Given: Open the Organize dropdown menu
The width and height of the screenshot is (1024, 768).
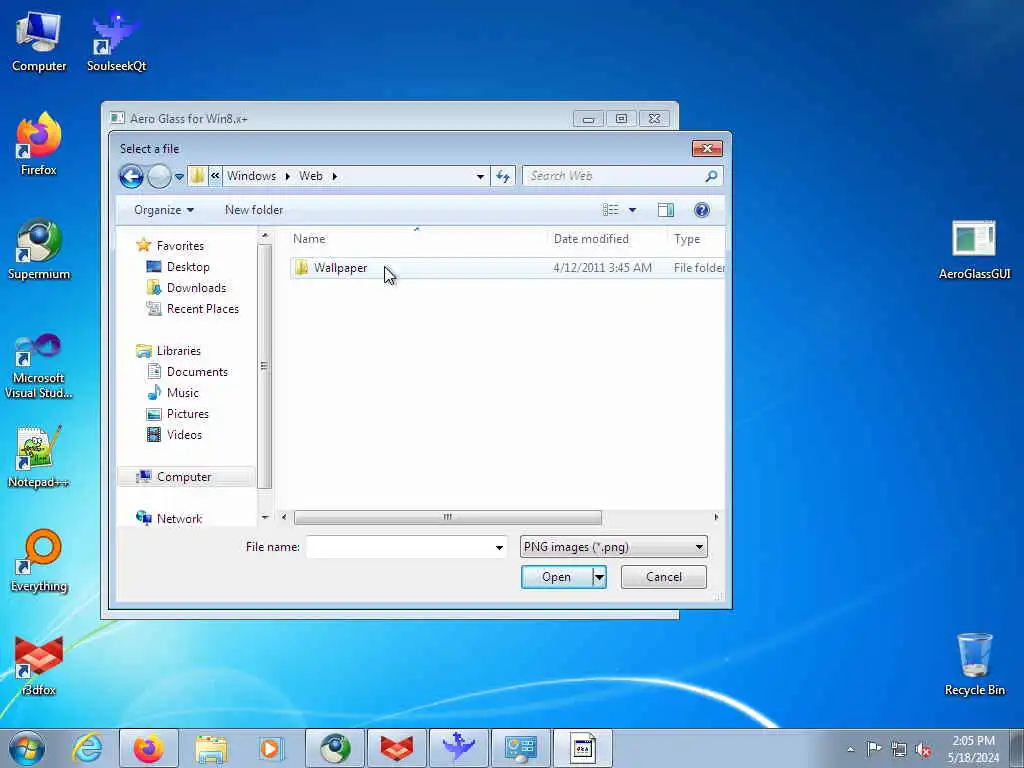Looking at the screenshot, I should point(164,210).
